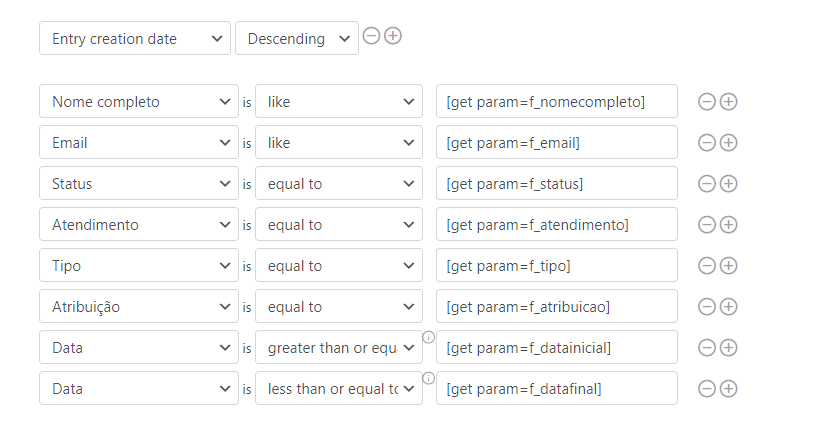The image size is (829, 424).
Task: Show info tooltip on greater than operator
Action: pyautogui.click(x=429, y=337)
